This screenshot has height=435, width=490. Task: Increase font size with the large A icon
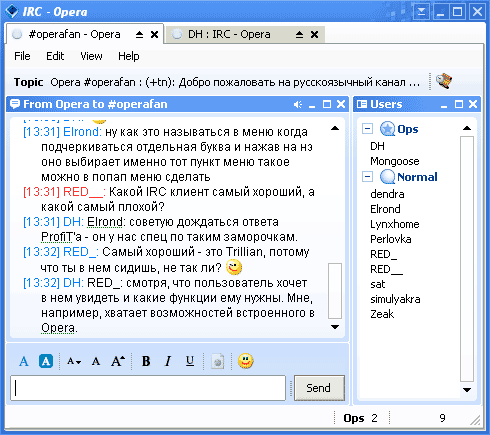118,362
